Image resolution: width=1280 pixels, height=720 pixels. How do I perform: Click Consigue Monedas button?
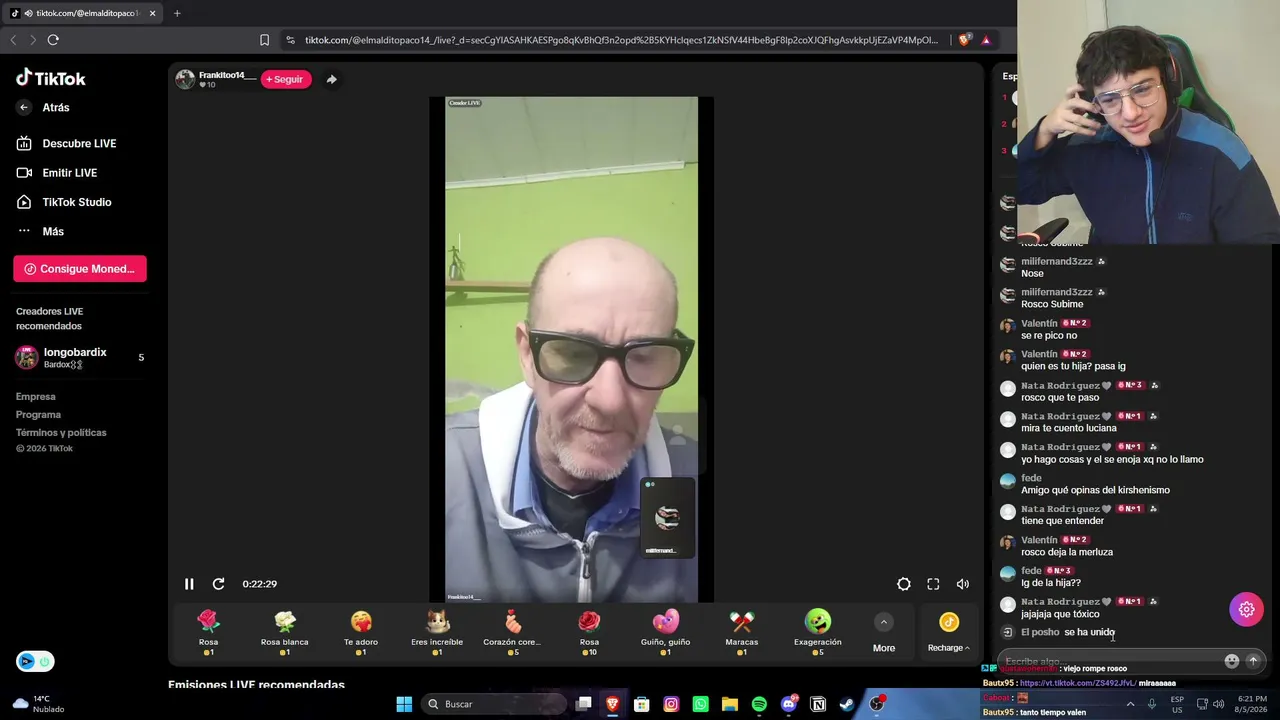click(x=80, y=268)
